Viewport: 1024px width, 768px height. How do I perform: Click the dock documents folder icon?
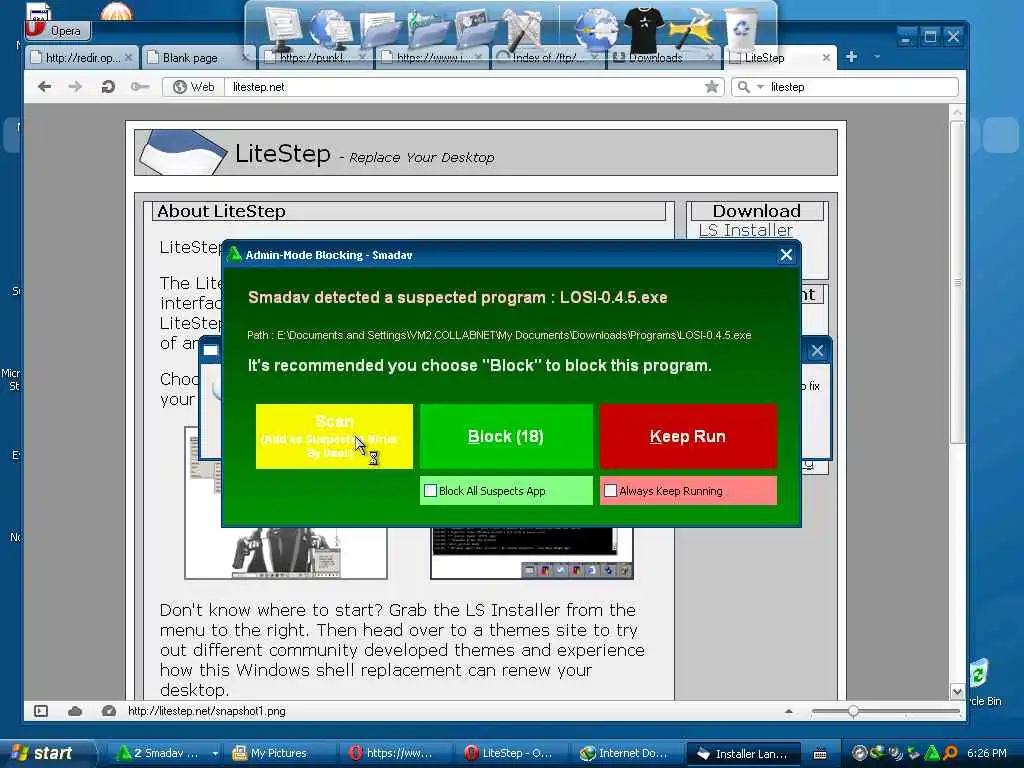point(381,29)
